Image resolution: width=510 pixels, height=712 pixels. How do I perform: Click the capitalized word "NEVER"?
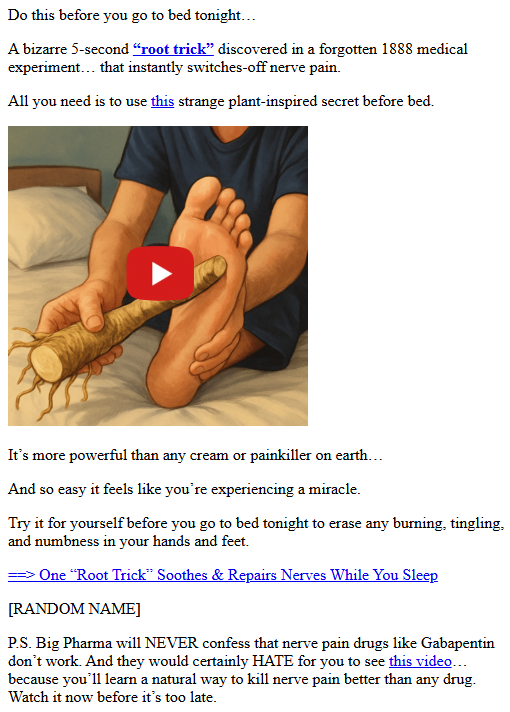[x=171, y=643]
